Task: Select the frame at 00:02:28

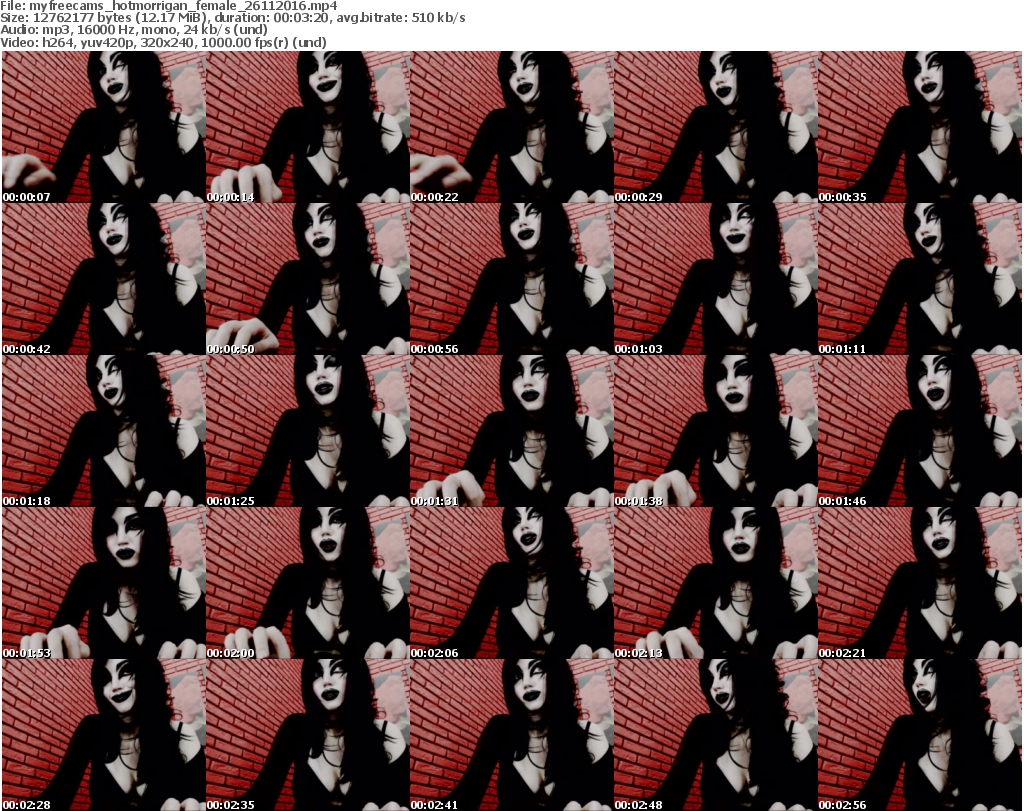Action: coord(103,735)
